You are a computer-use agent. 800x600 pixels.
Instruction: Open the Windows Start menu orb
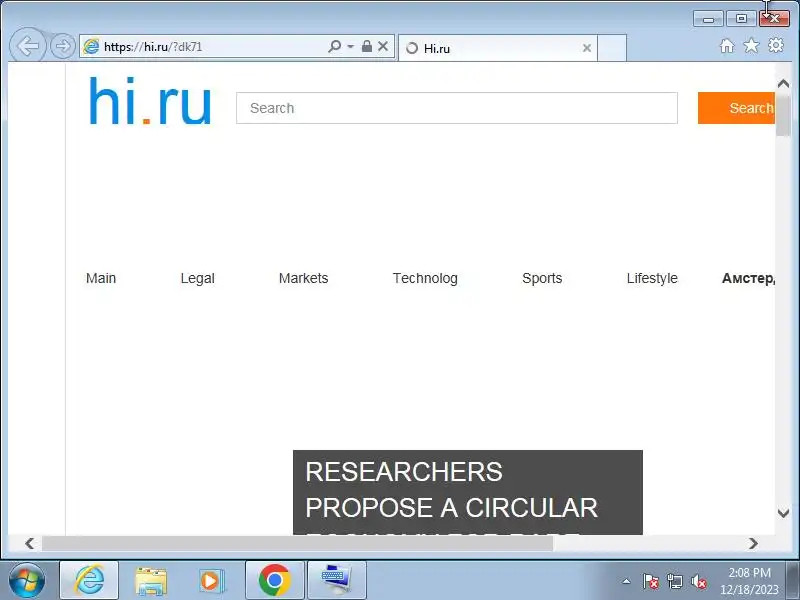[x=27, y=580]
